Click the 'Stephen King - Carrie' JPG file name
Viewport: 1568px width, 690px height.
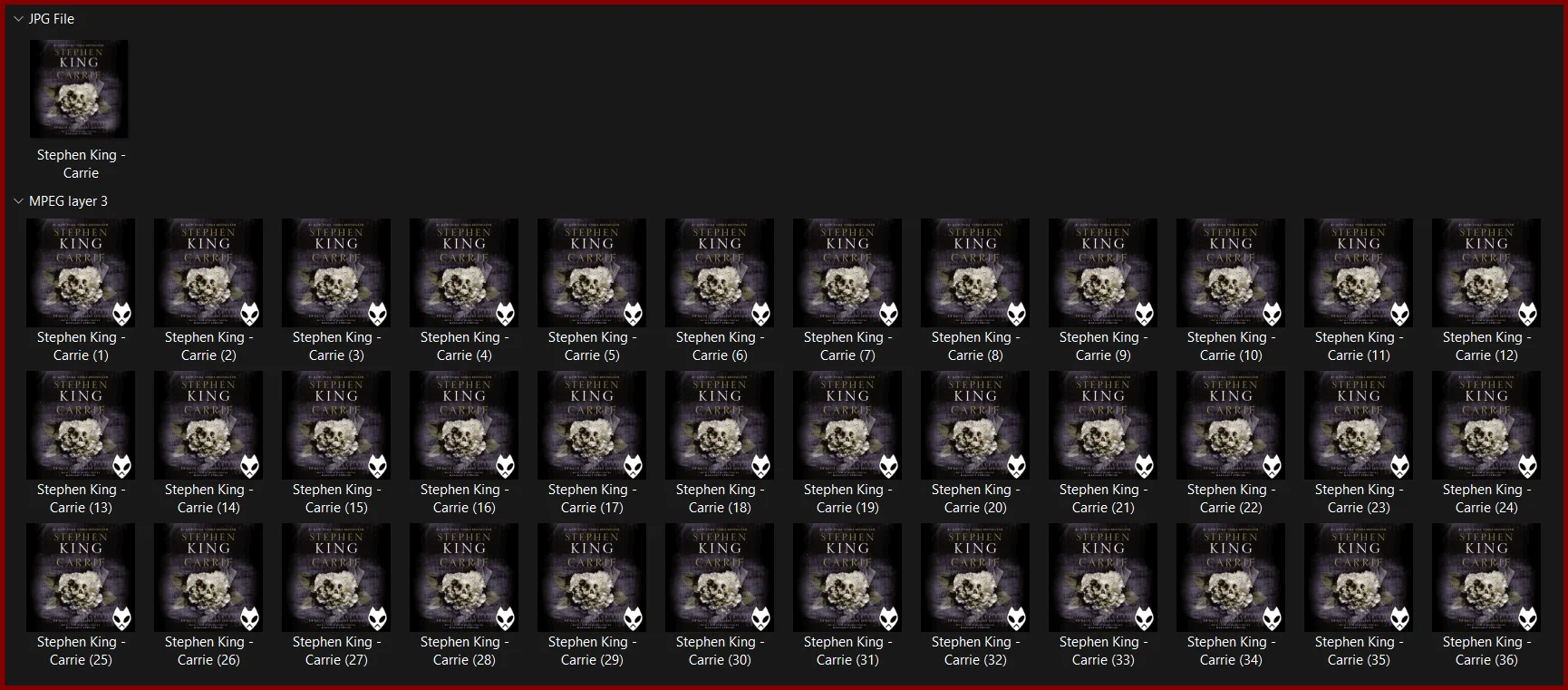tap(81, 164)
